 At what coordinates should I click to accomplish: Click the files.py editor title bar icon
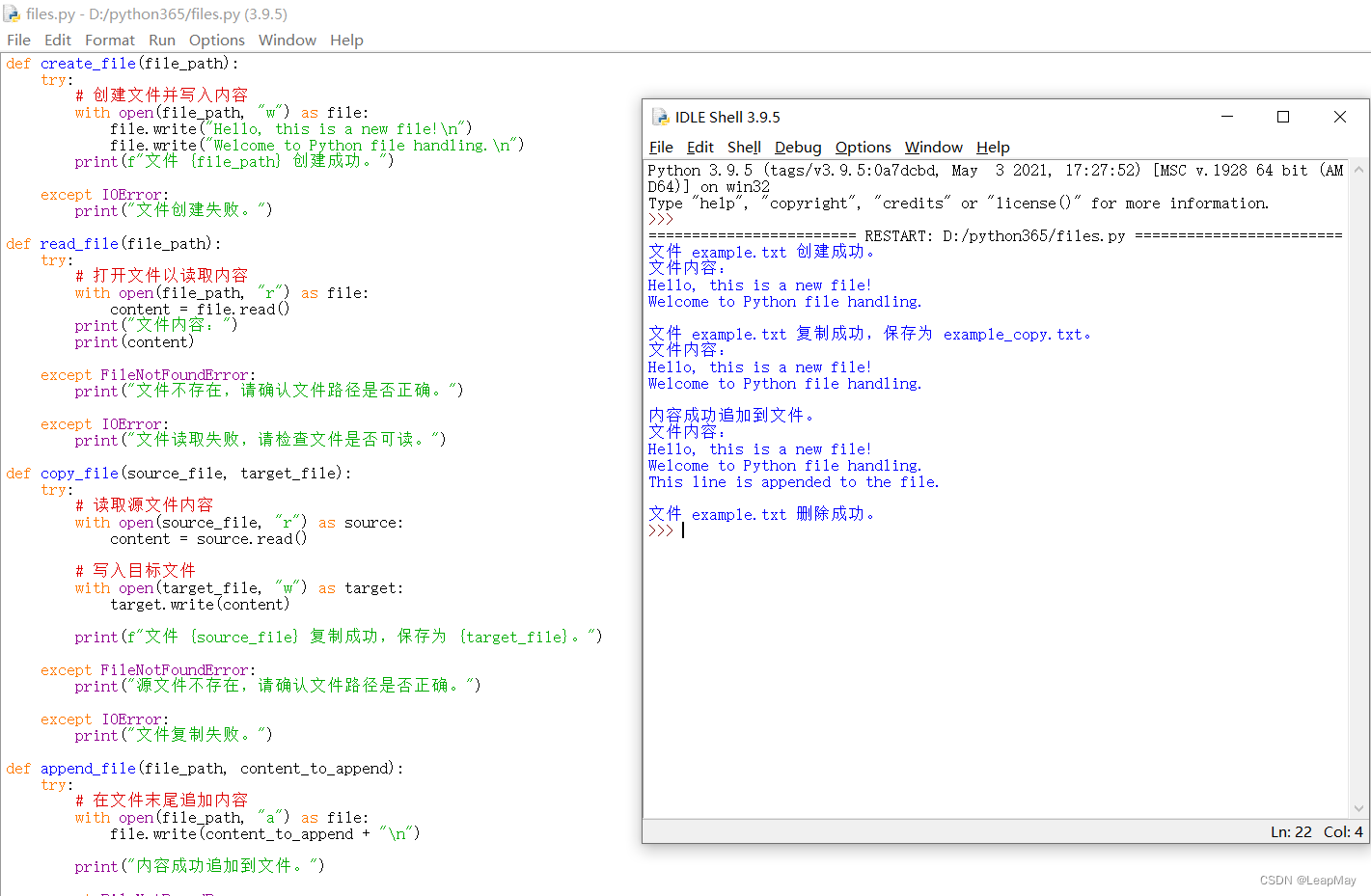[12, 14]
